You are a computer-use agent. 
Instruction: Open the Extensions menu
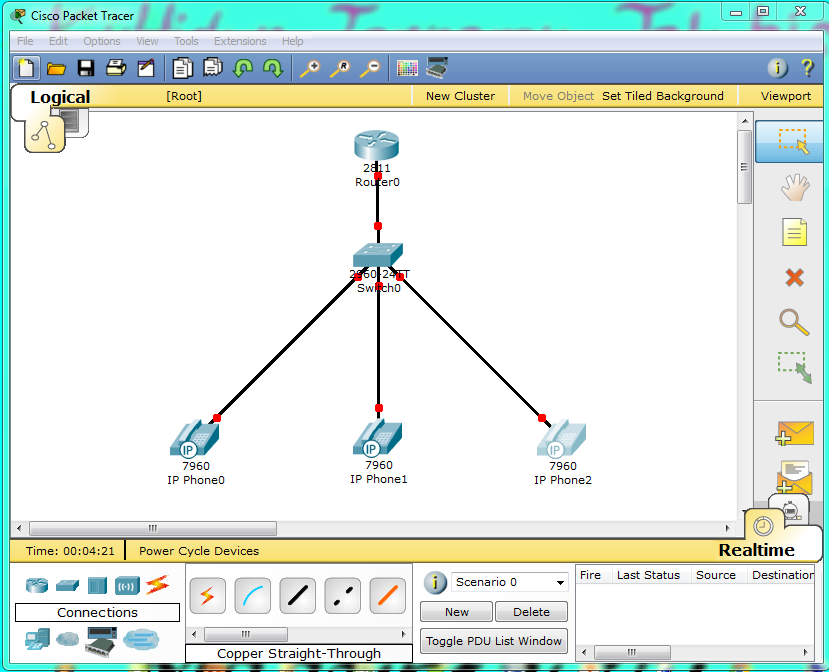point(240,41)
